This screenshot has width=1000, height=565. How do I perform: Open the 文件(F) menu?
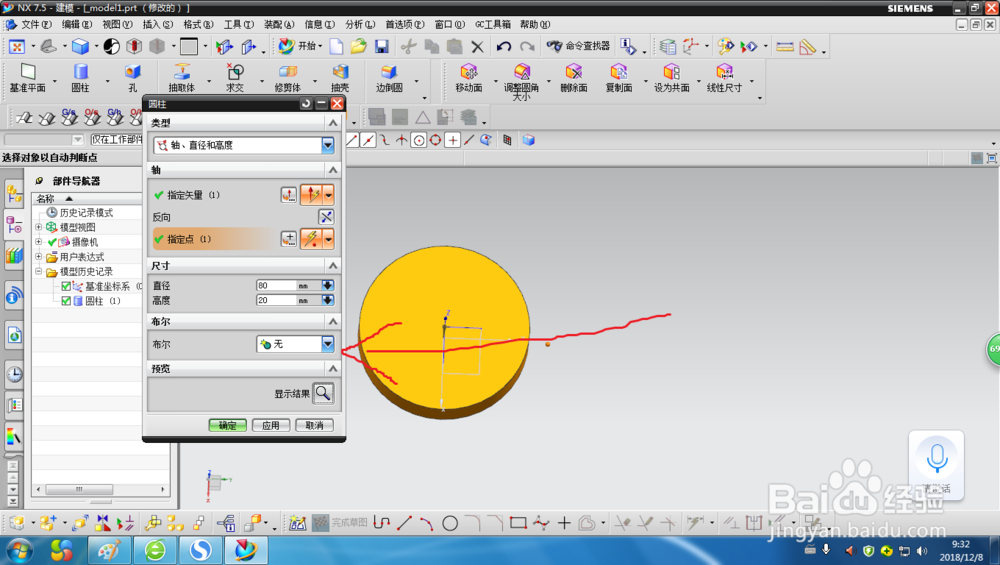(x=36, y=24)
